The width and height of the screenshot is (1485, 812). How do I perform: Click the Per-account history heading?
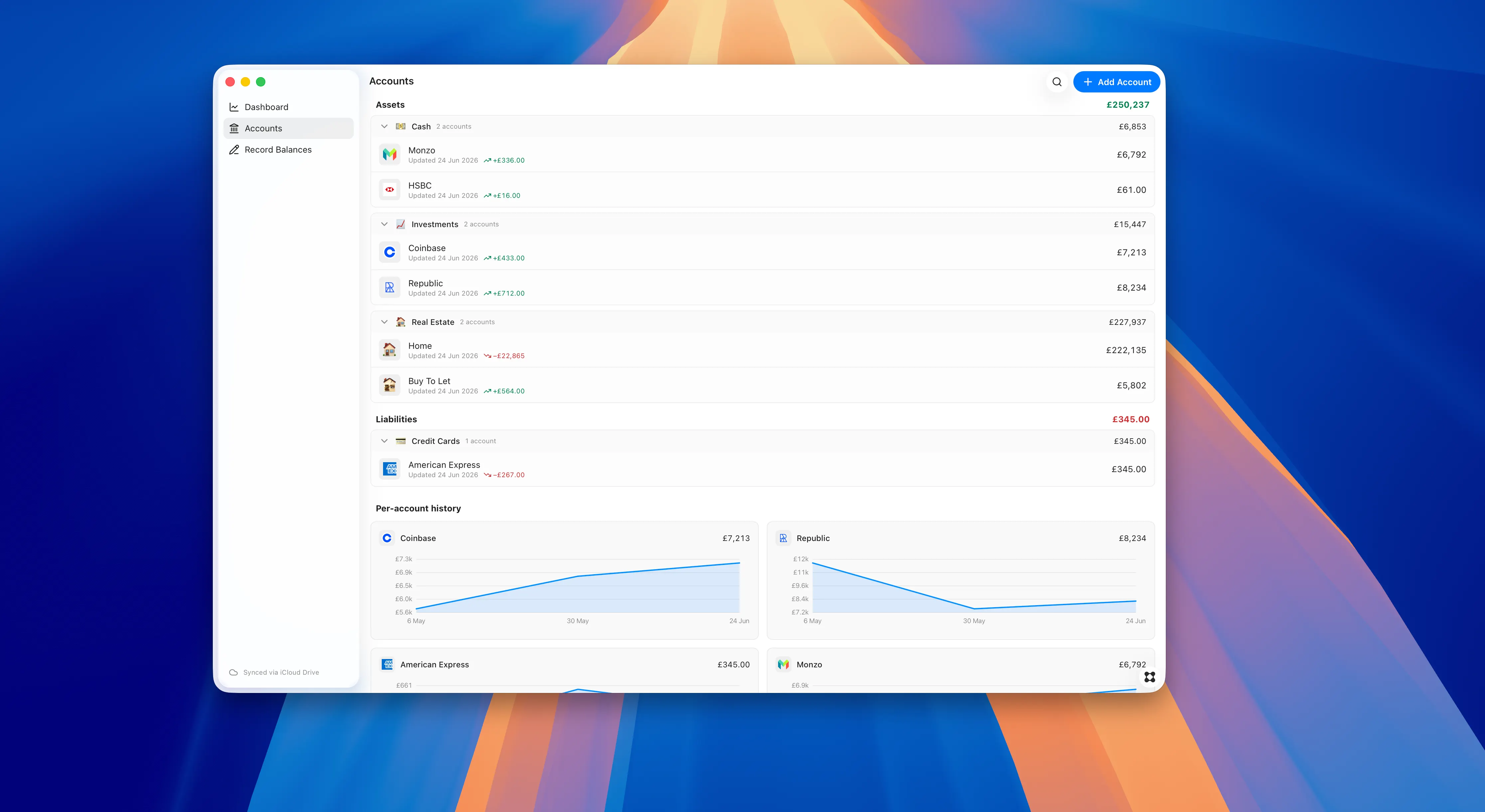[x=418, y=508]
